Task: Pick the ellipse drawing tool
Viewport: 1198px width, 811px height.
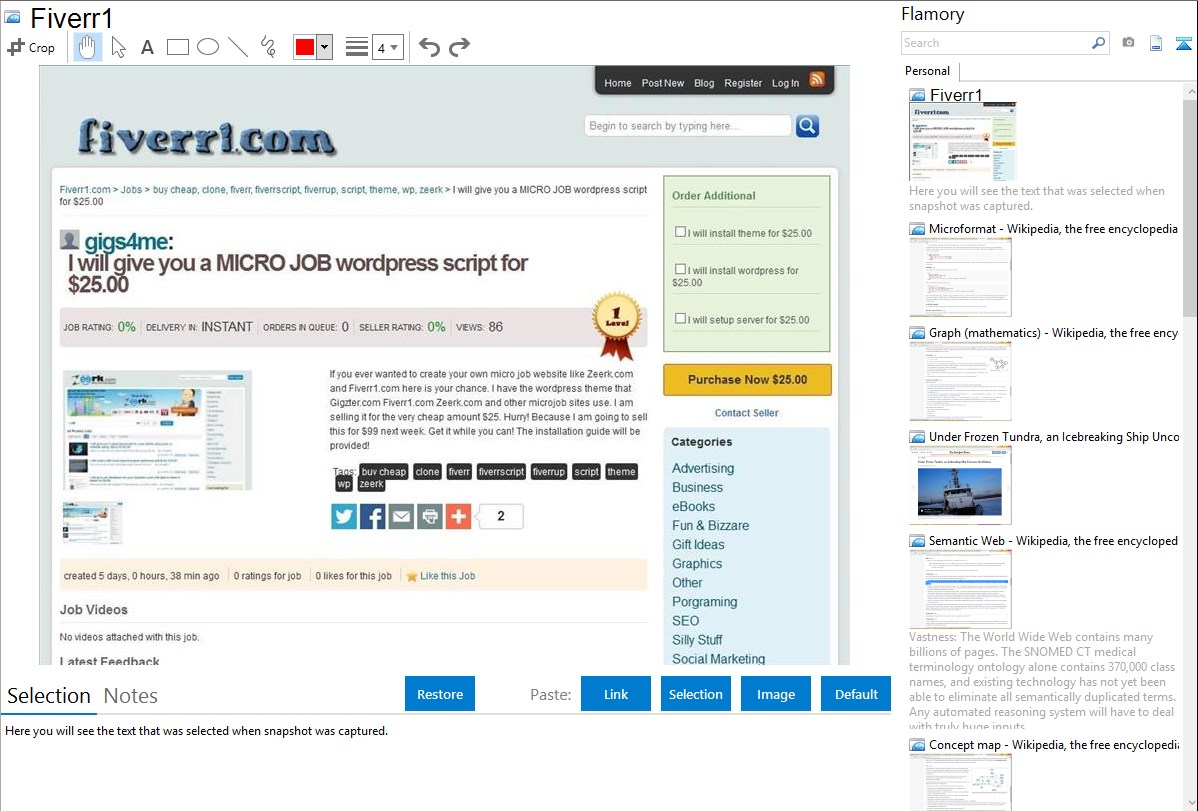Action: click(x=208, y=47)
